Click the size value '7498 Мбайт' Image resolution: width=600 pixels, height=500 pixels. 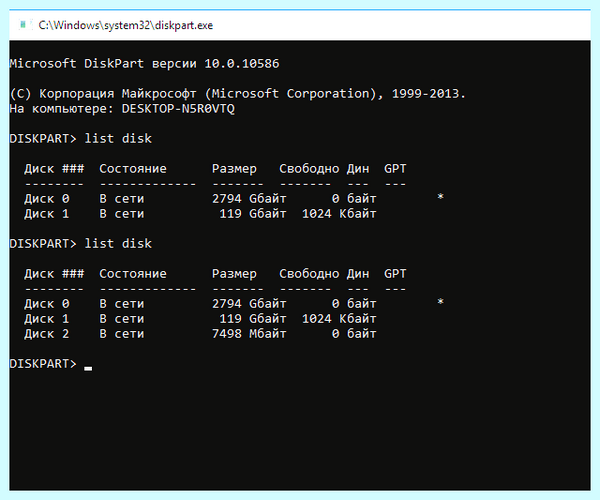coord(249,334)
